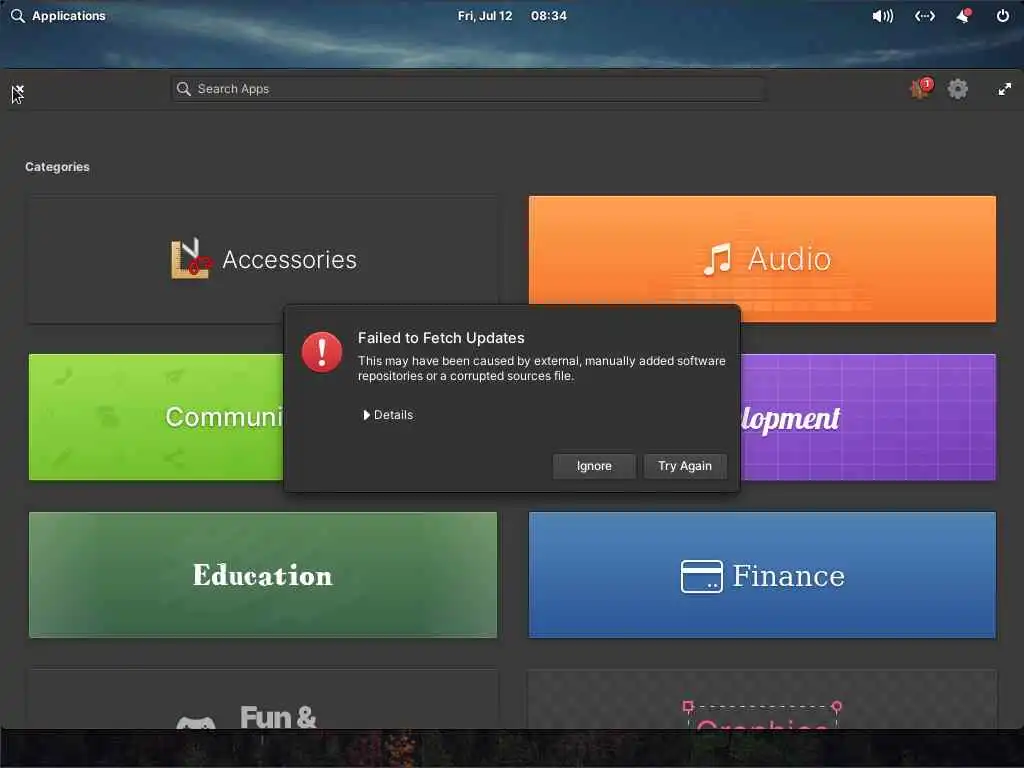
Task: Toggle fullscreen with the expand arrows icon
Action: point(1004,89)
